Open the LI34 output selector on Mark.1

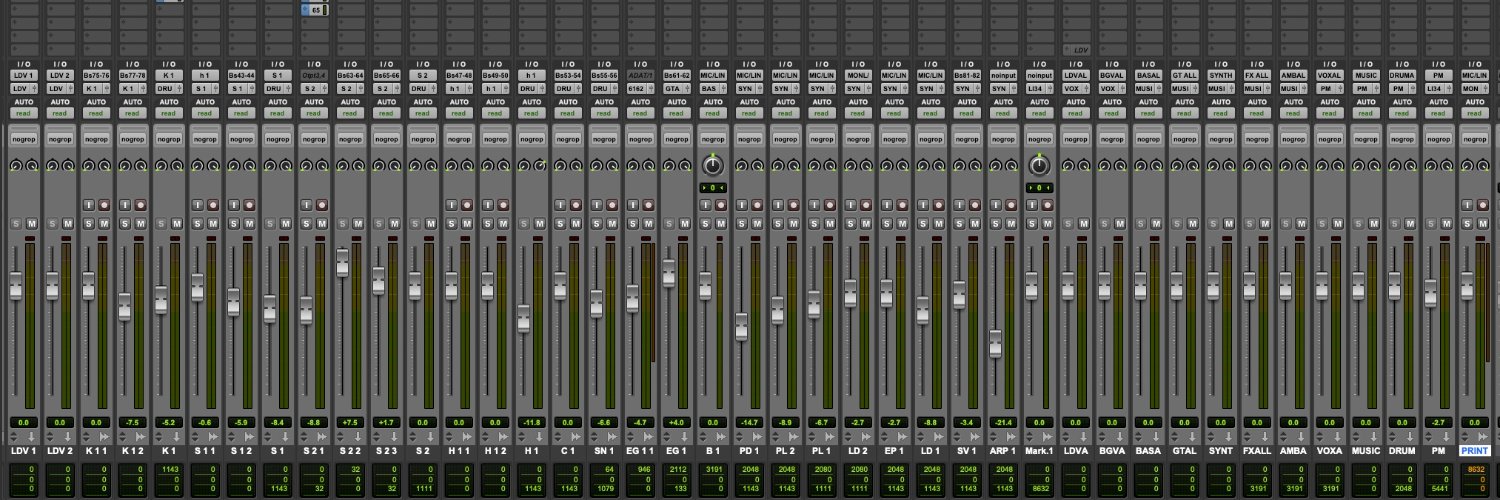[x=1038, y=89]
